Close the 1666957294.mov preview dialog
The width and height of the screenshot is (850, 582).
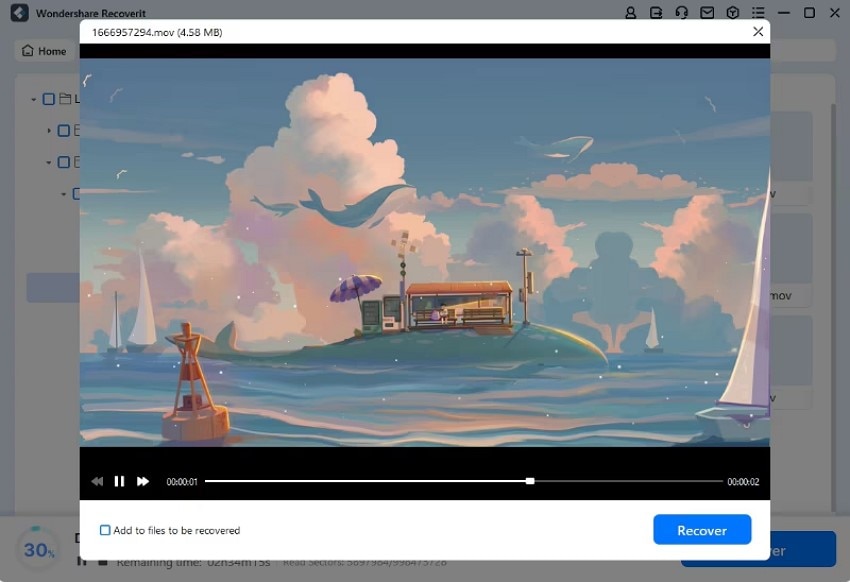pyautogui.click(x=758, y=32)
